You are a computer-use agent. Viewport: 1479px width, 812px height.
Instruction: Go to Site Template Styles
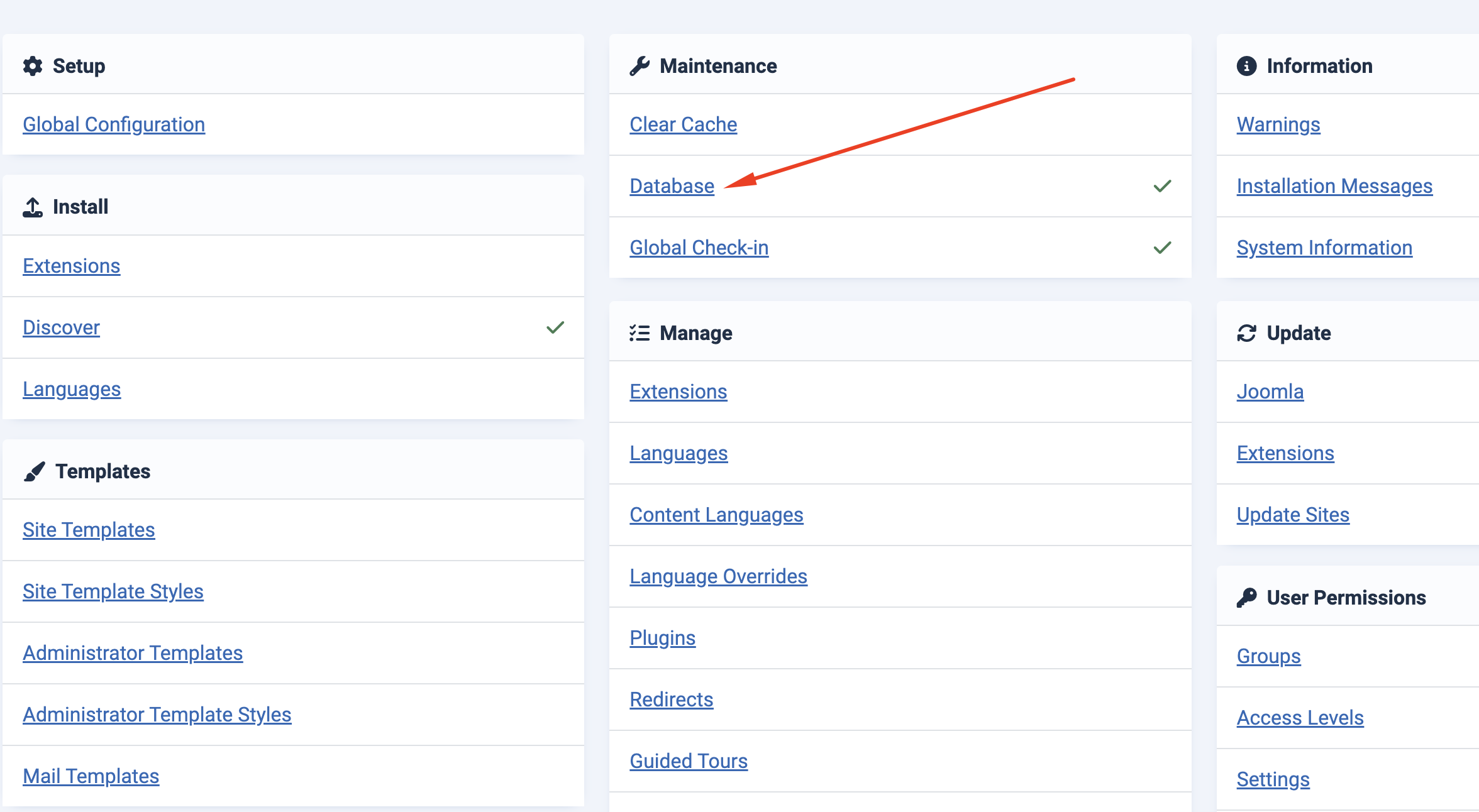point(113,591)
